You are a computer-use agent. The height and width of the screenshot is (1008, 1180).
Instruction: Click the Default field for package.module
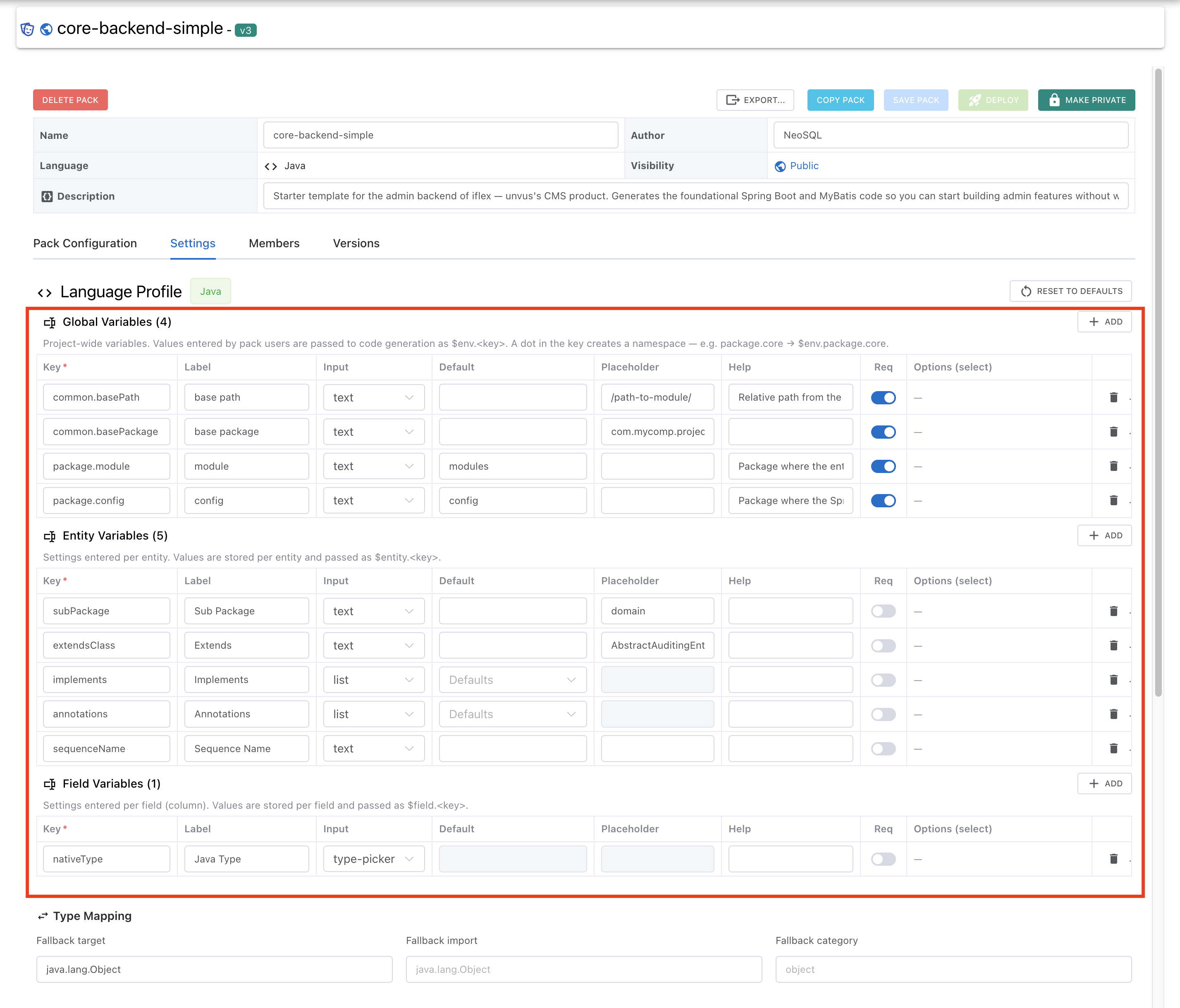click(x=513, y=466)
